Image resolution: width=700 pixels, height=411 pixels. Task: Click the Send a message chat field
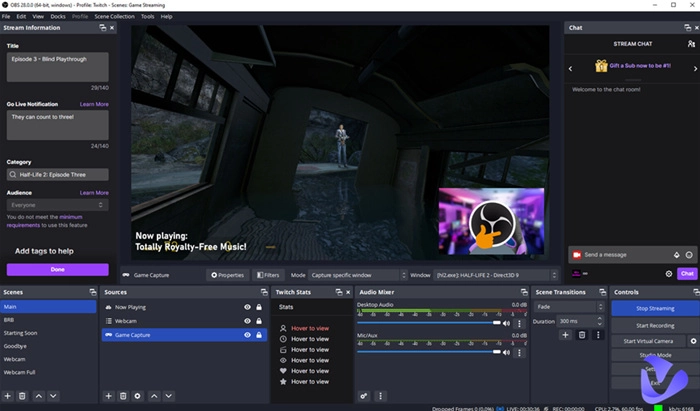coord(625,255)
